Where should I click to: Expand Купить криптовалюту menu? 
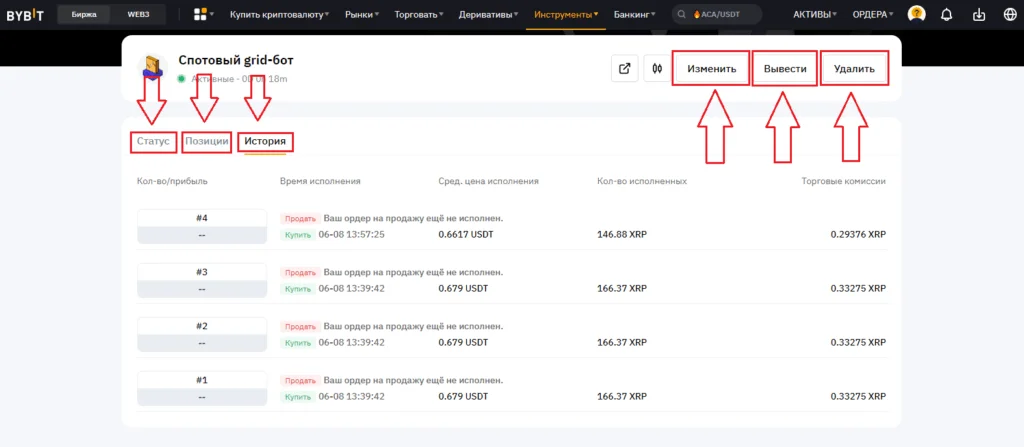tap(280, 14)
